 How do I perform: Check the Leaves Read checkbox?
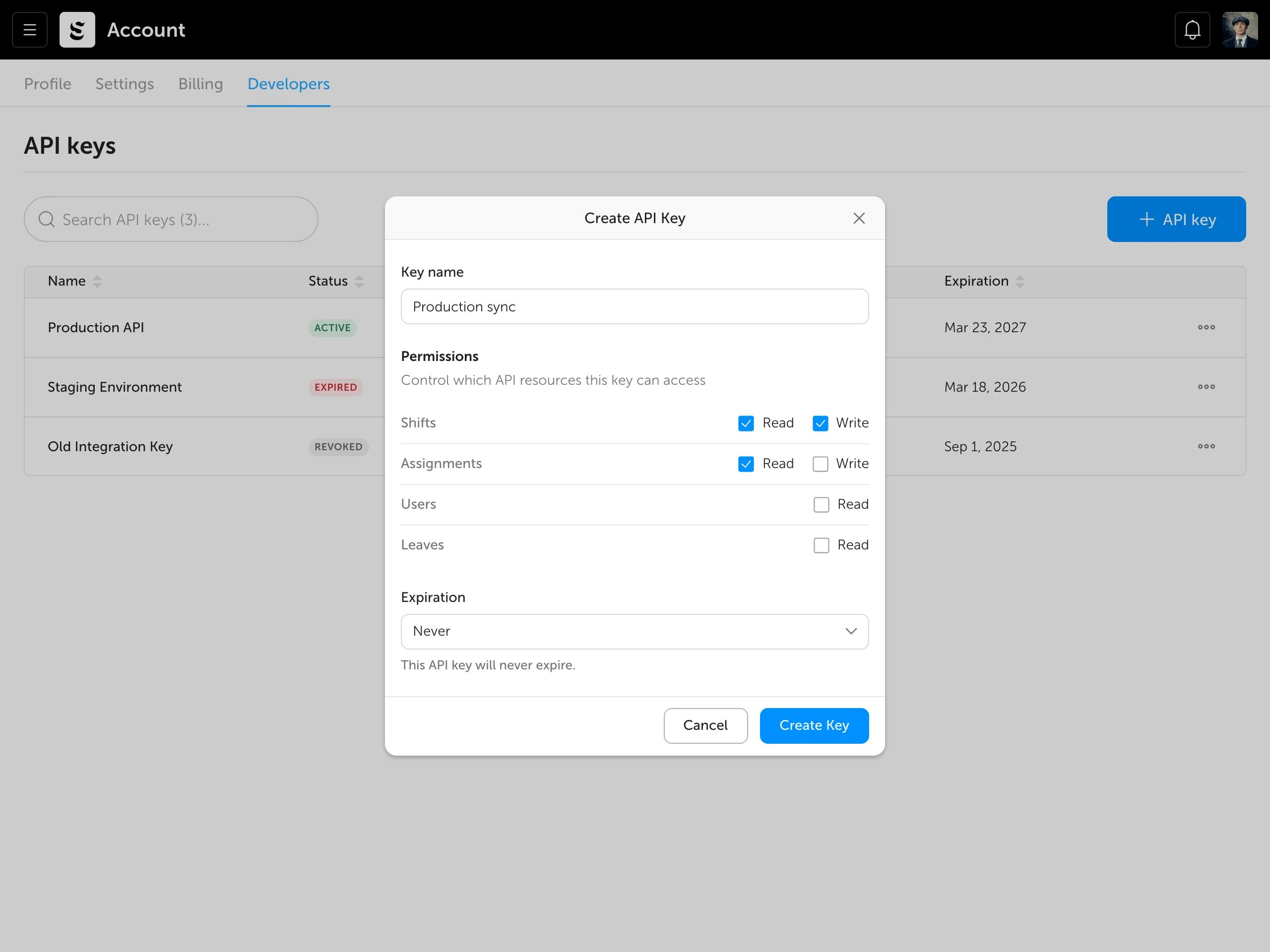(x=821, y=545)
